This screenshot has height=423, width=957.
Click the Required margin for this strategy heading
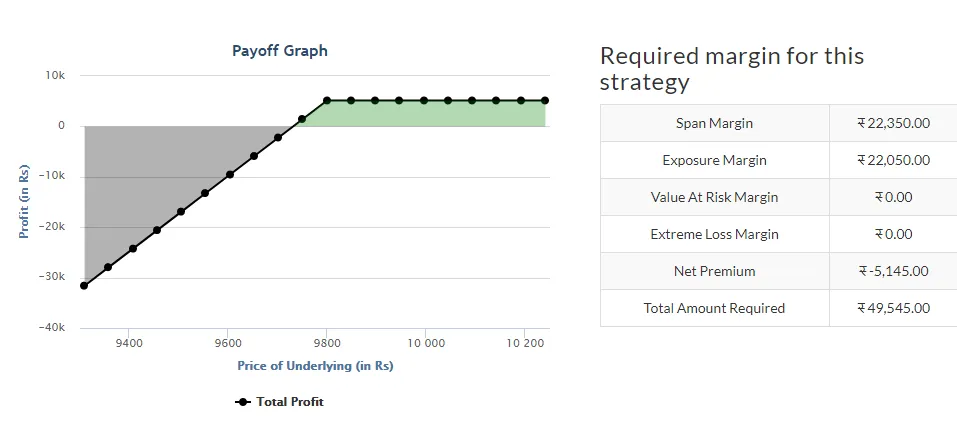click(731, 68)
